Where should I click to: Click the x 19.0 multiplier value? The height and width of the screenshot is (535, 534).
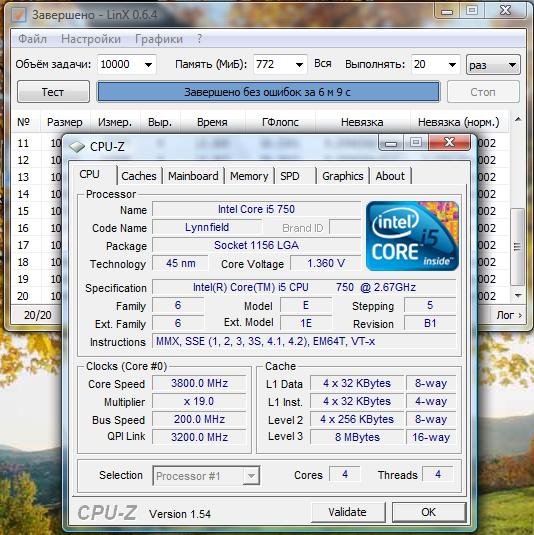click(199, 401)
